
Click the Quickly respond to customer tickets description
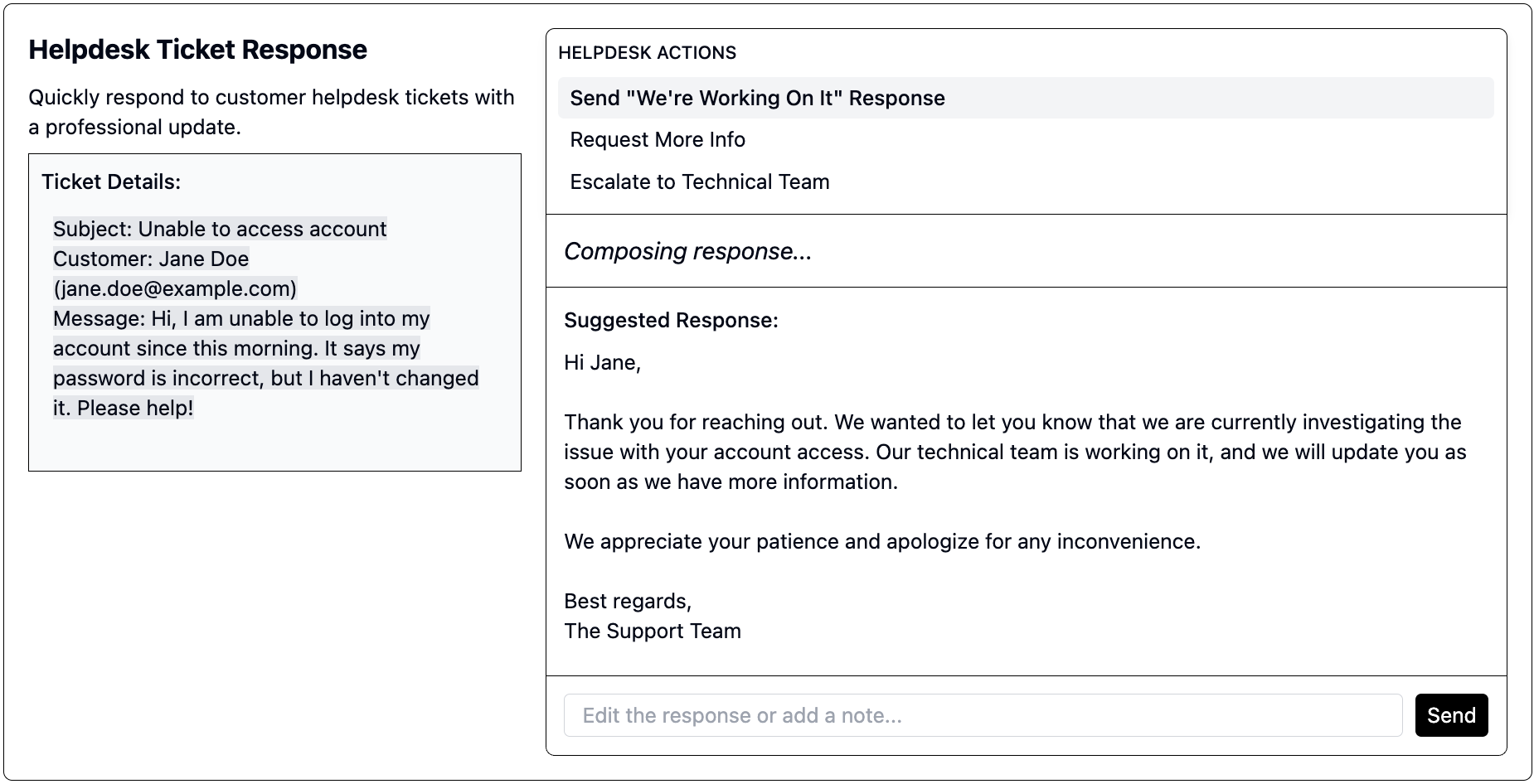pyautogui.click(x=271, y=112)
